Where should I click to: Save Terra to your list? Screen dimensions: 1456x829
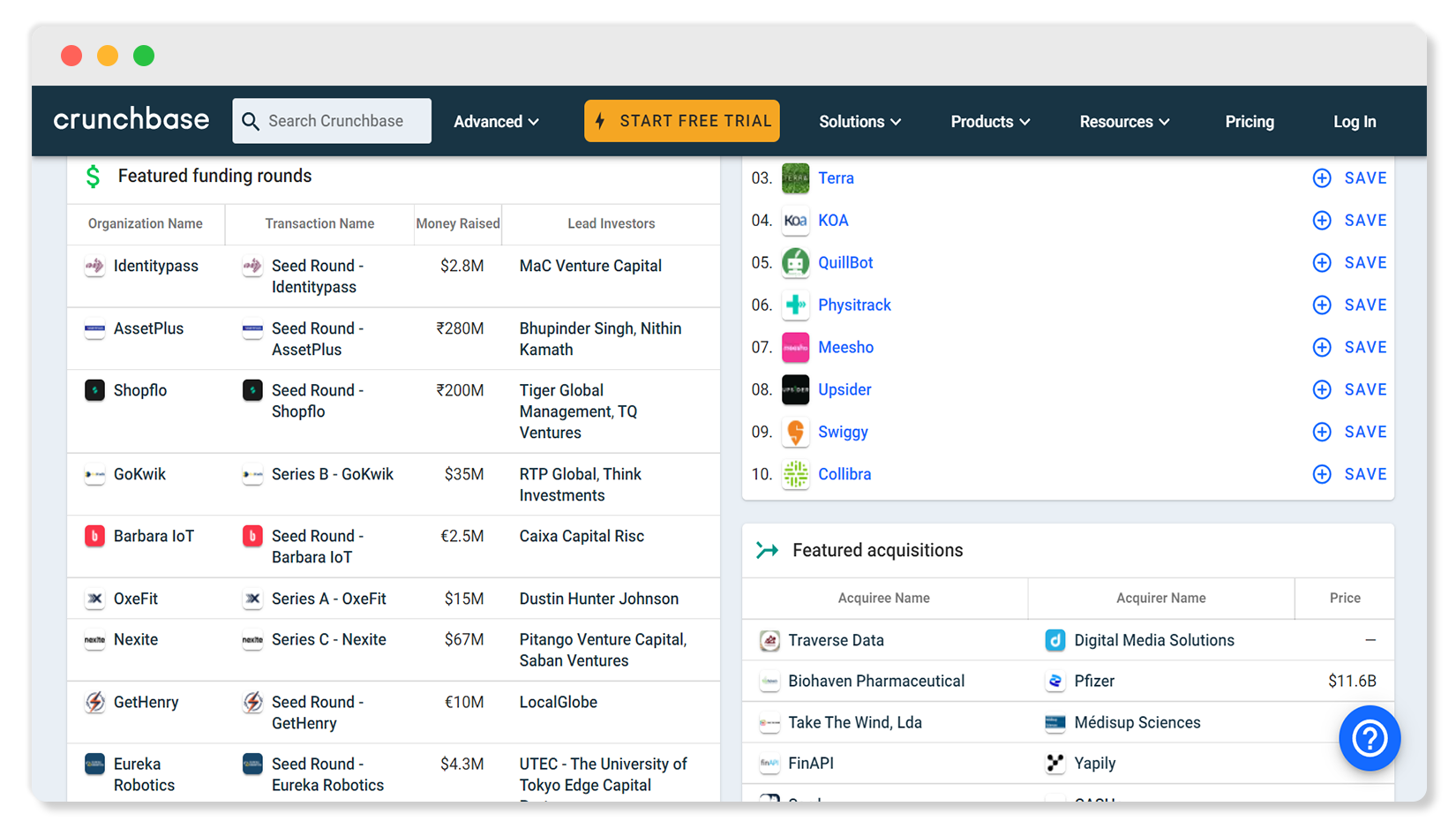point(1350,178)
